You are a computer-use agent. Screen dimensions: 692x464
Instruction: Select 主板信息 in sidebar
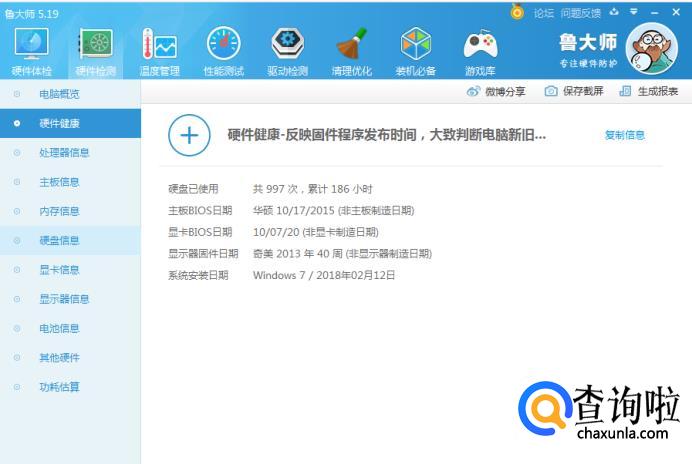click(70, 182)
